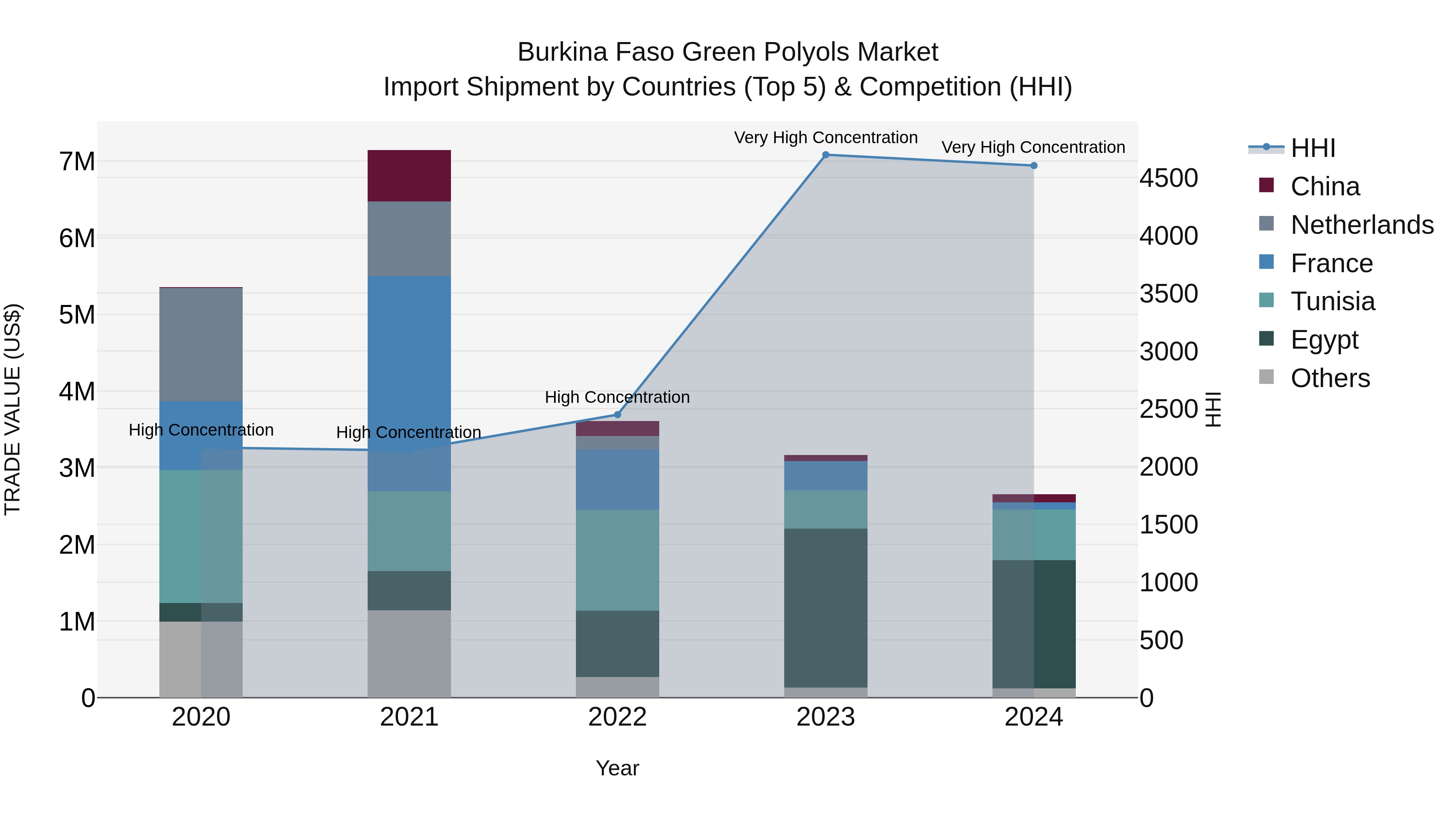Select the 2023 HHI data point

(826, 155)
